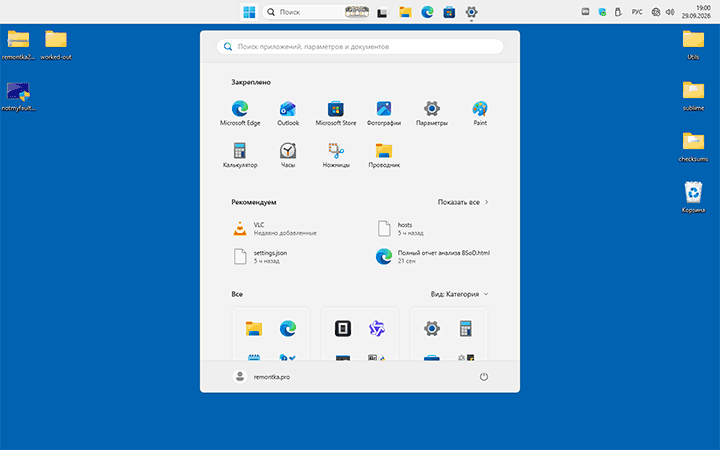The height and width of the screenshot is (450, 720).
Task: Open Проводник from the pinned apps
Action: tap(384, 155)
